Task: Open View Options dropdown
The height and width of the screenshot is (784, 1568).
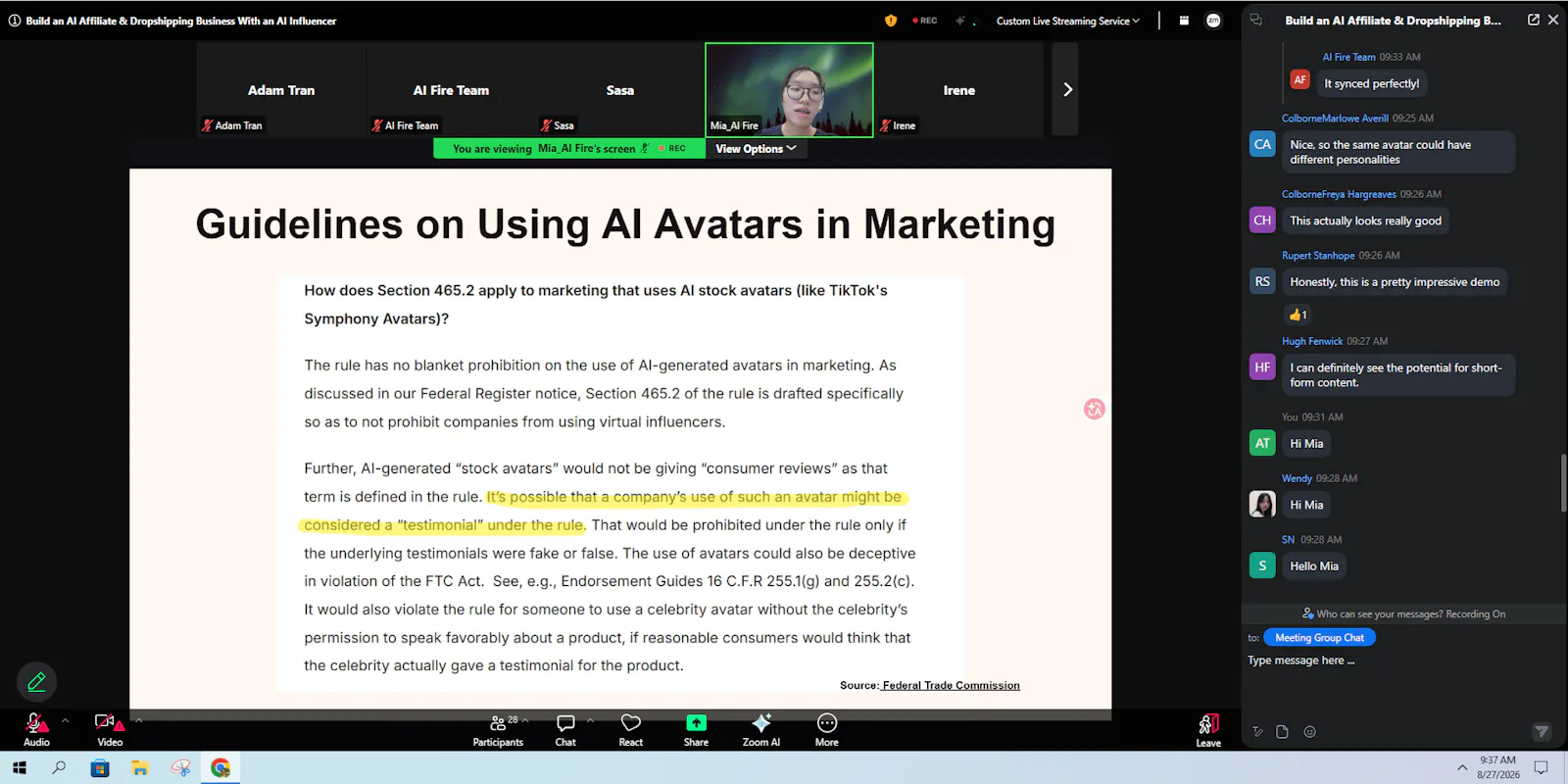Action: (756, 149)
